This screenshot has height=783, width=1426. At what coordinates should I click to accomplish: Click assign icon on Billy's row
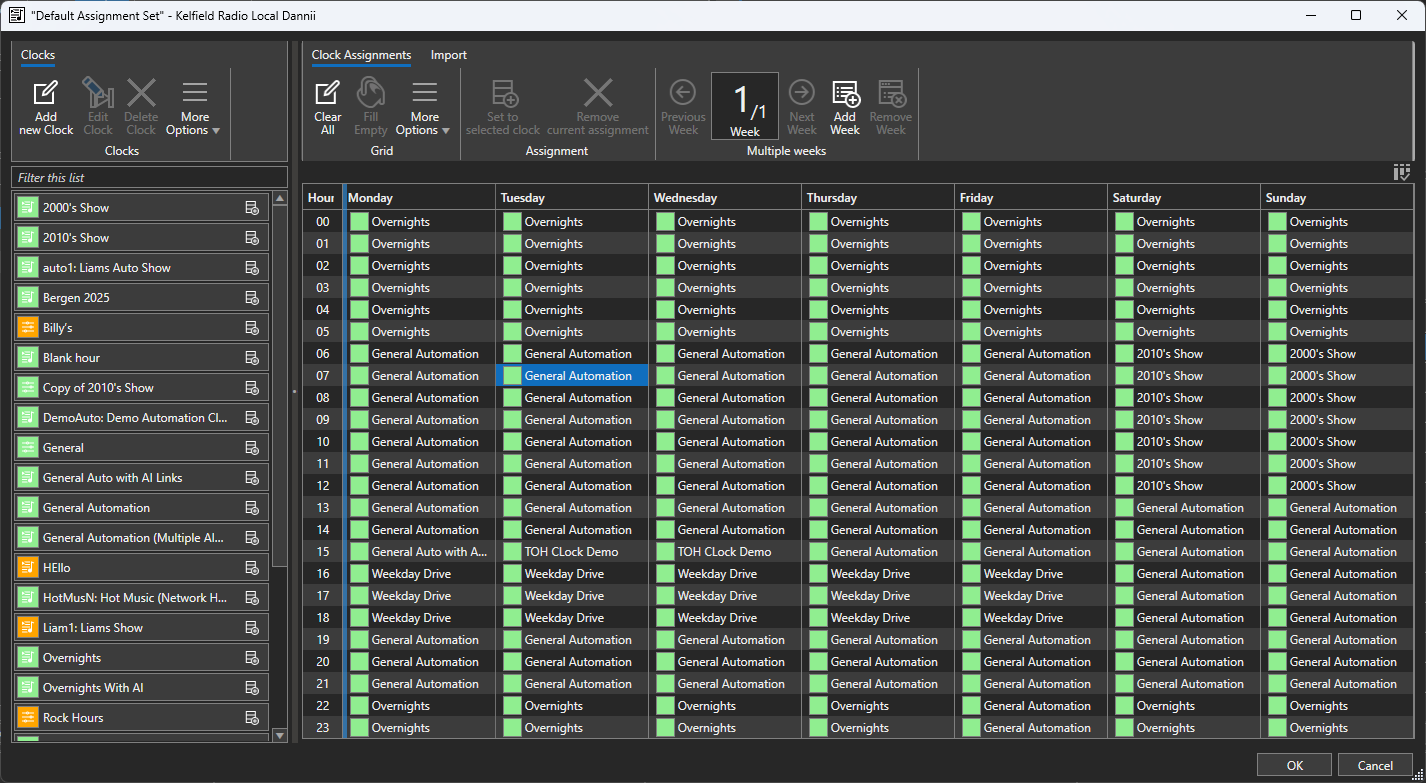252,328
